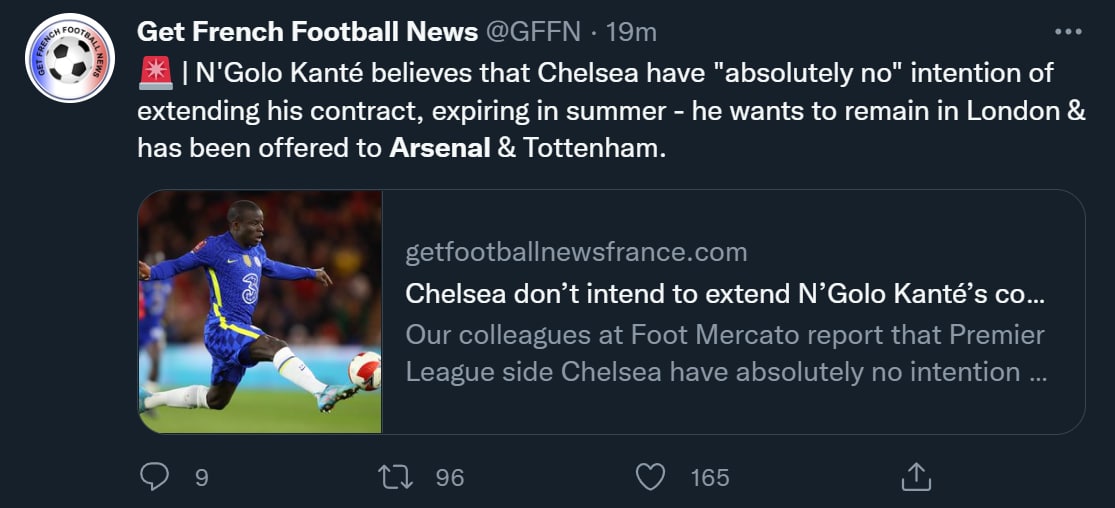The height and width of the screenshot is (508, 1115).
Task: Open the 19m timestamp link
Action: coord(631,32)
